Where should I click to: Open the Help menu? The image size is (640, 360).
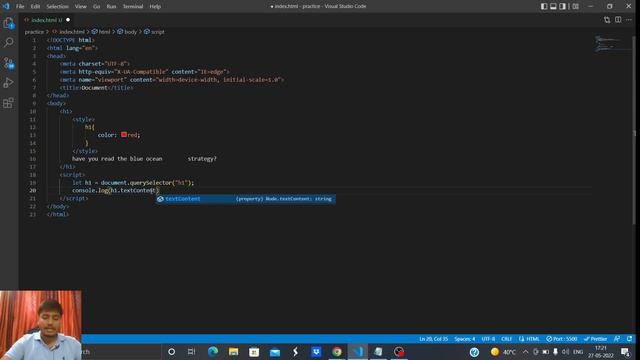coord(155,6)
